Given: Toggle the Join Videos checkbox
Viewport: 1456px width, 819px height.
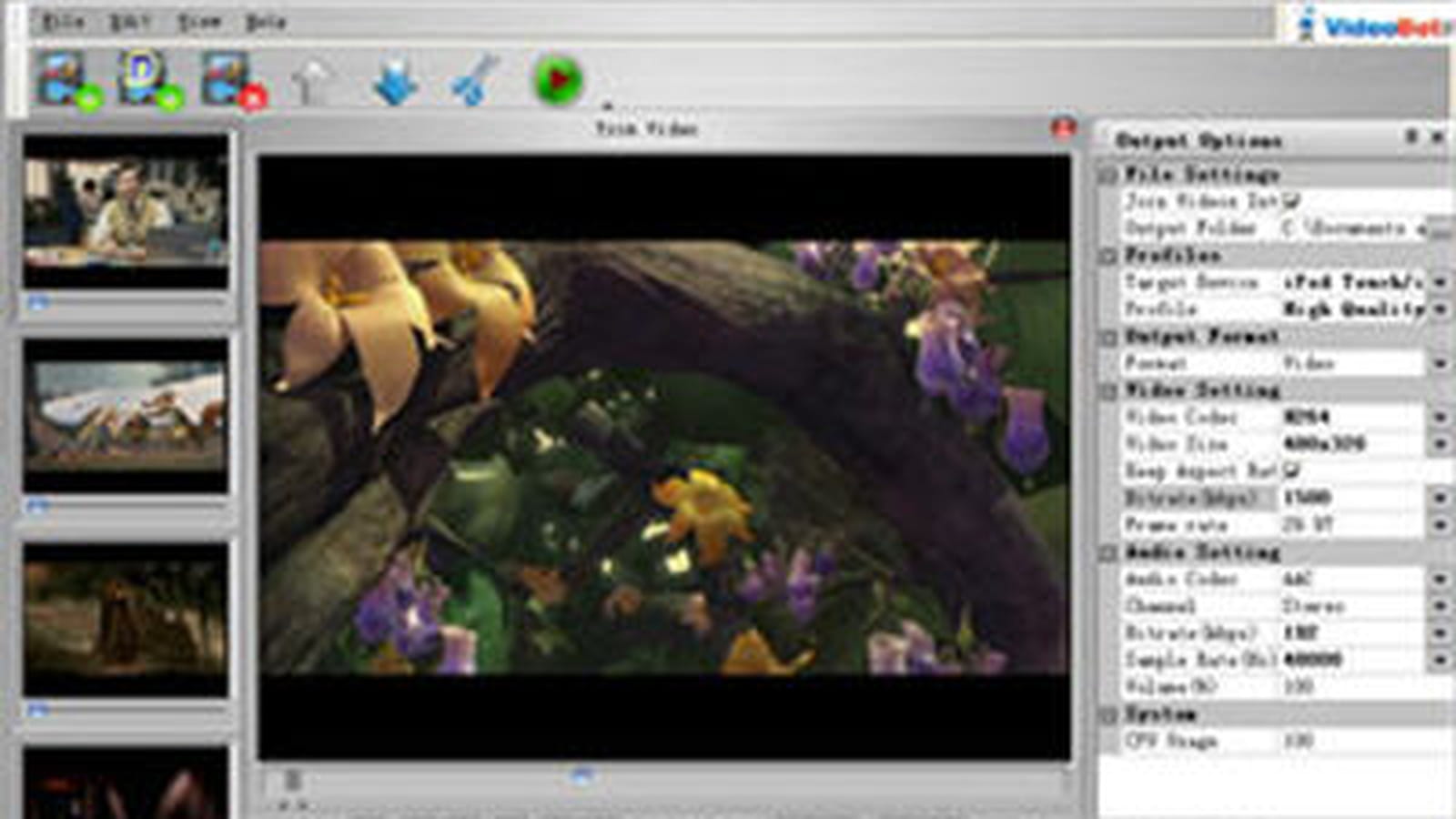Looking at the screenshot, I should click(1292, 199).
